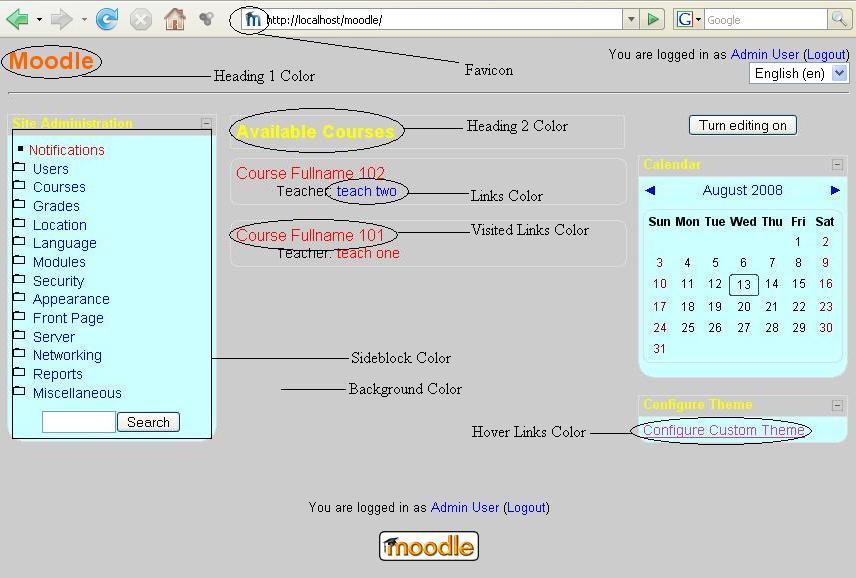
Task: Click the browser Back arrow button
Action: pyautogui.click(x=17, y=19)
